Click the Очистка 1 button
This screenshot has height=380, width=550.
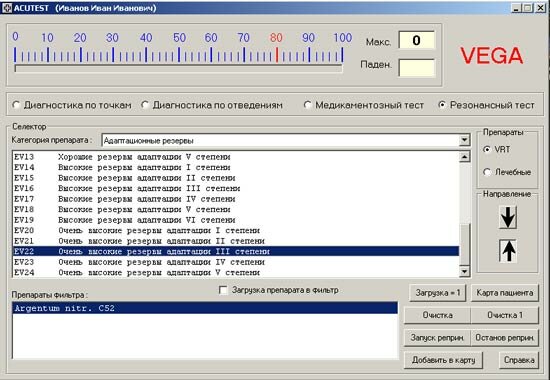click(504, 315)
